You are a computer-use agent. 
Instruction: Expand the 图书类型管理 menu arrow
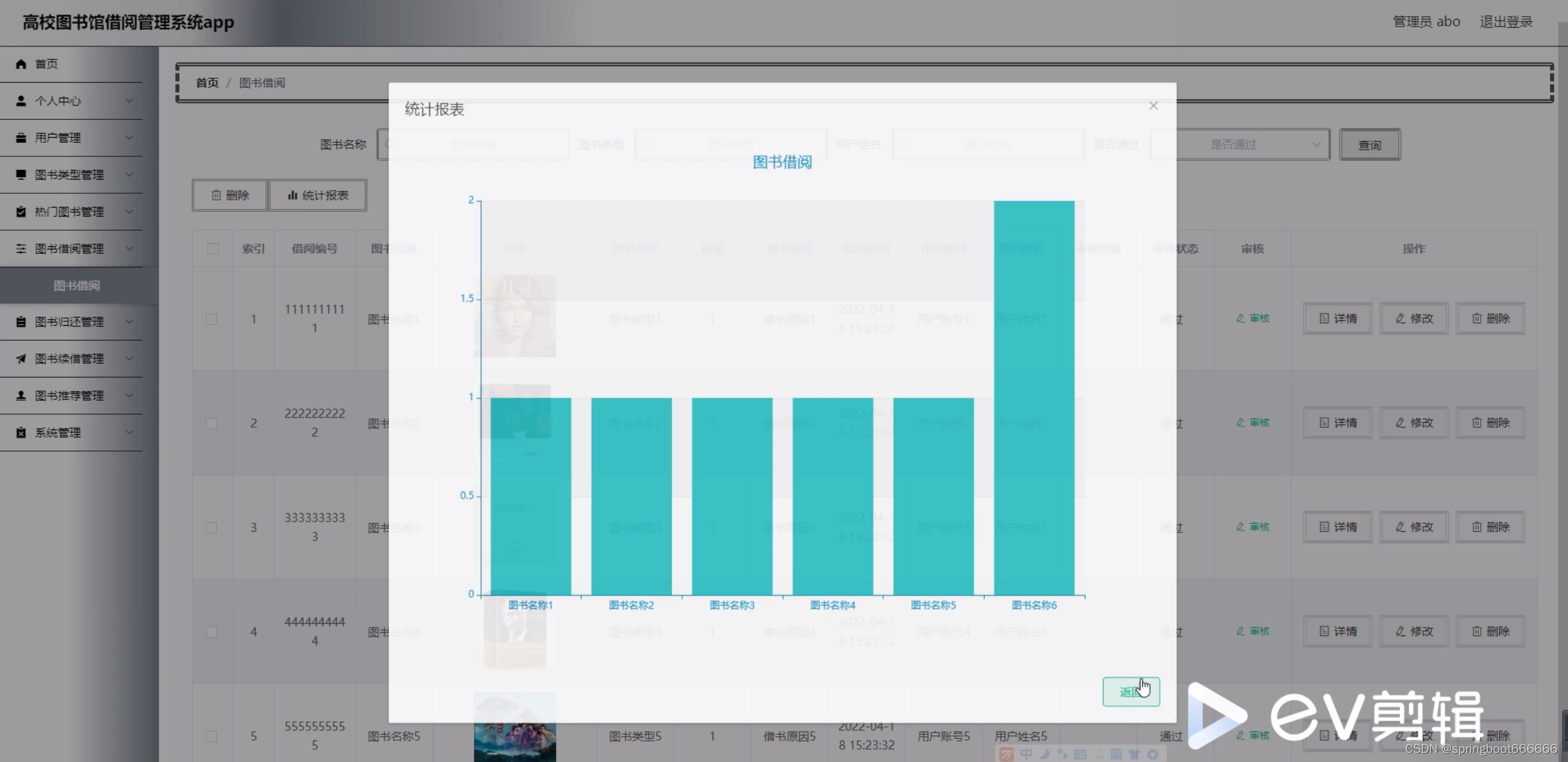point(129,175)
